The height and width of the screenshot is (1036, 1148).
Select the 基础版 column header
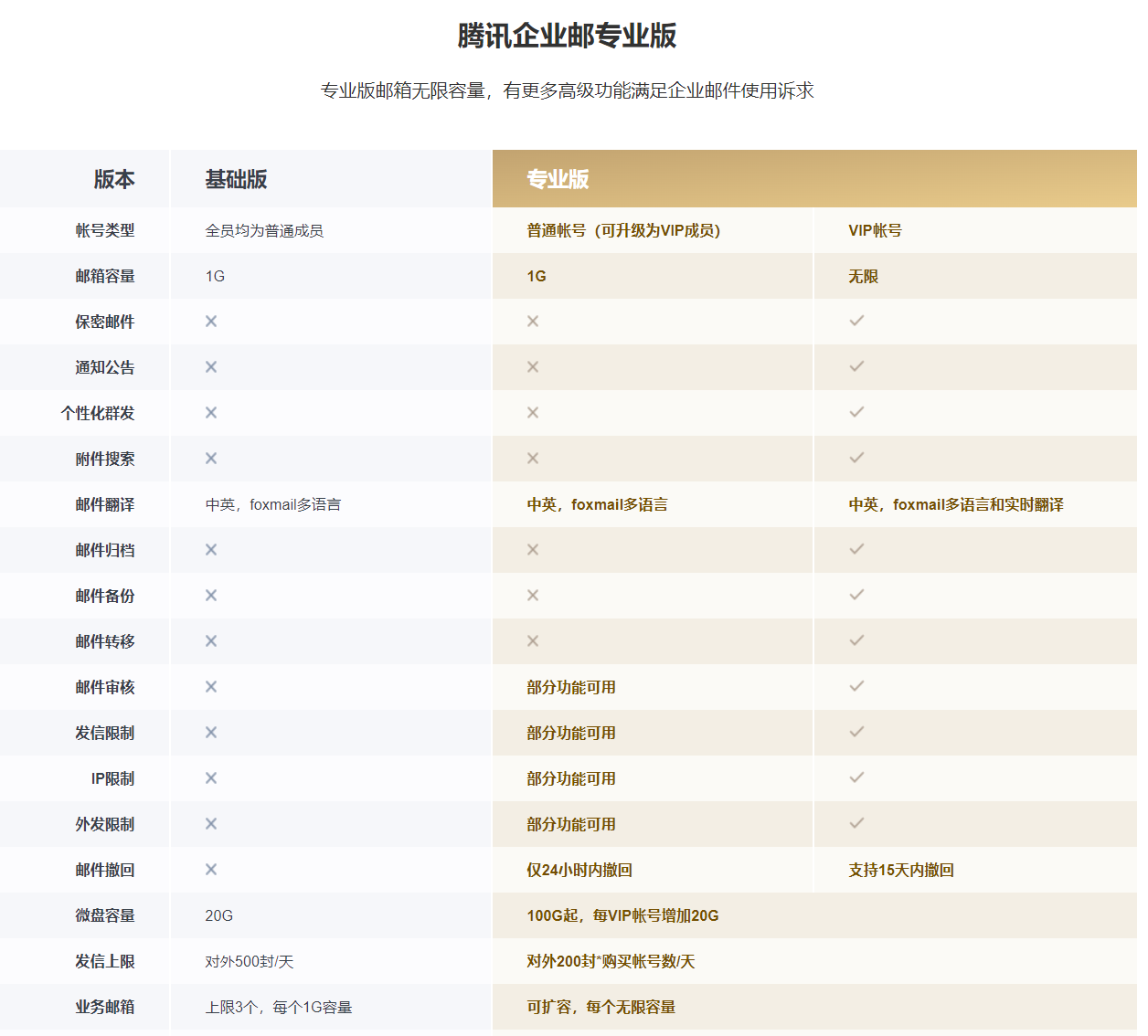236,179
